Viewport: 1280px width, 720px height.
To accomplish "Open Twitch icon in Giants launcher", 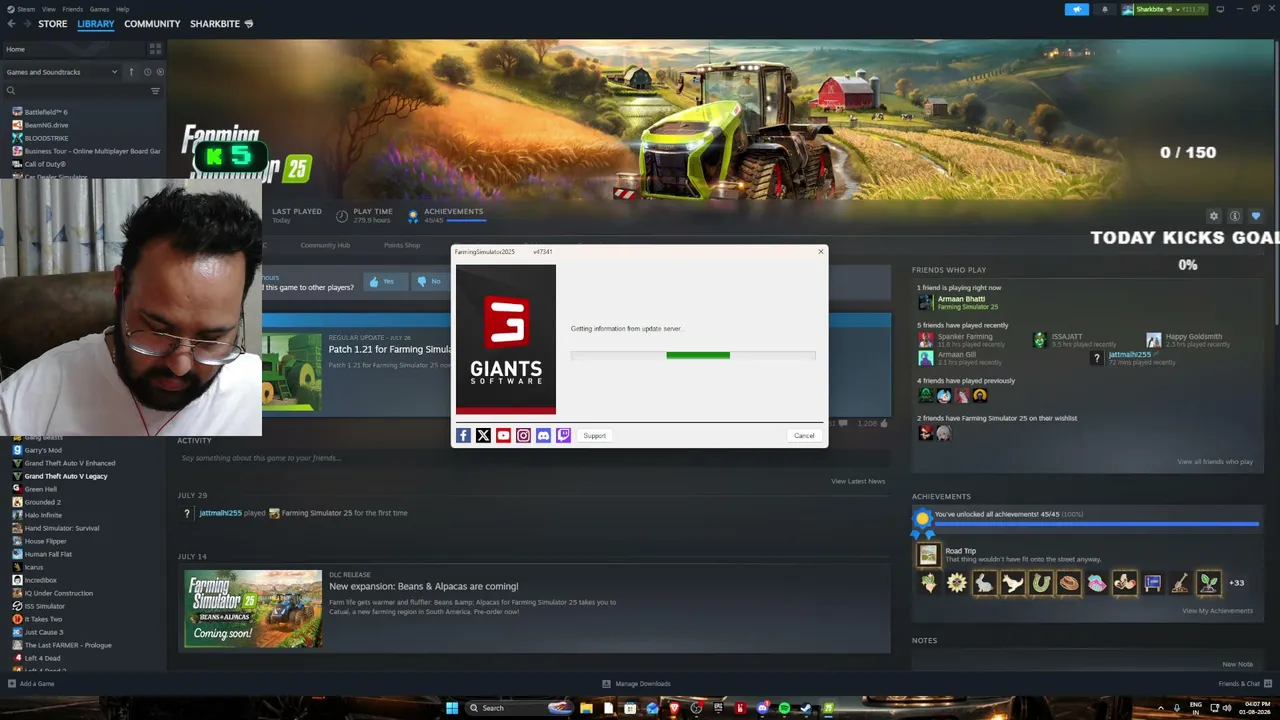I will point(563,436).
